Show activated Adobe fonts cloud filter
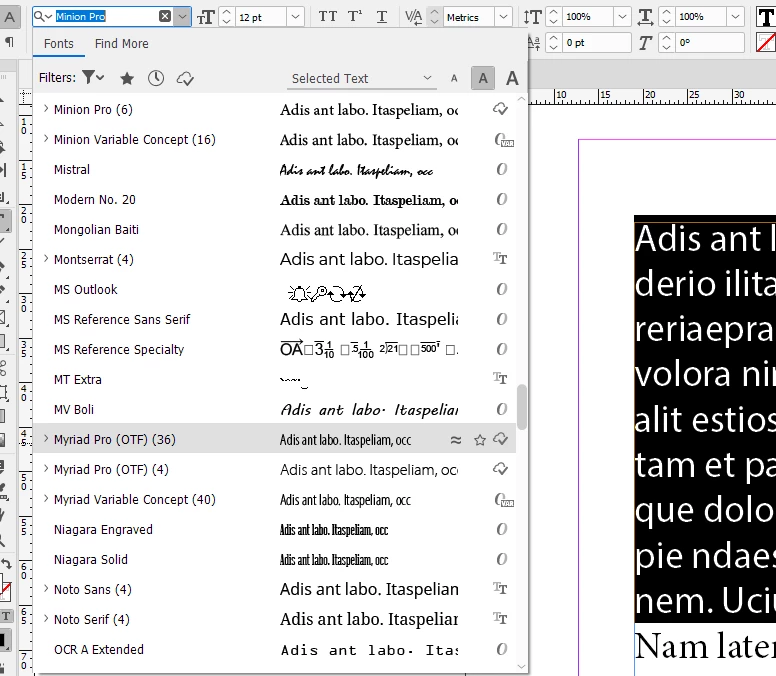 pyautogui.click(x=185, y=78)
